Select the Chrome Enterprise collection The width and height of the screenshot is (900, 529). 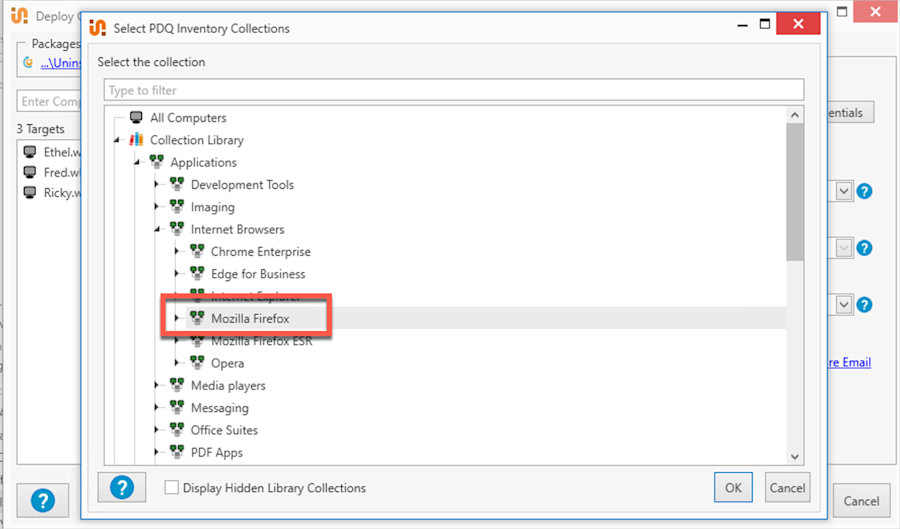click(x=261, y=251)
